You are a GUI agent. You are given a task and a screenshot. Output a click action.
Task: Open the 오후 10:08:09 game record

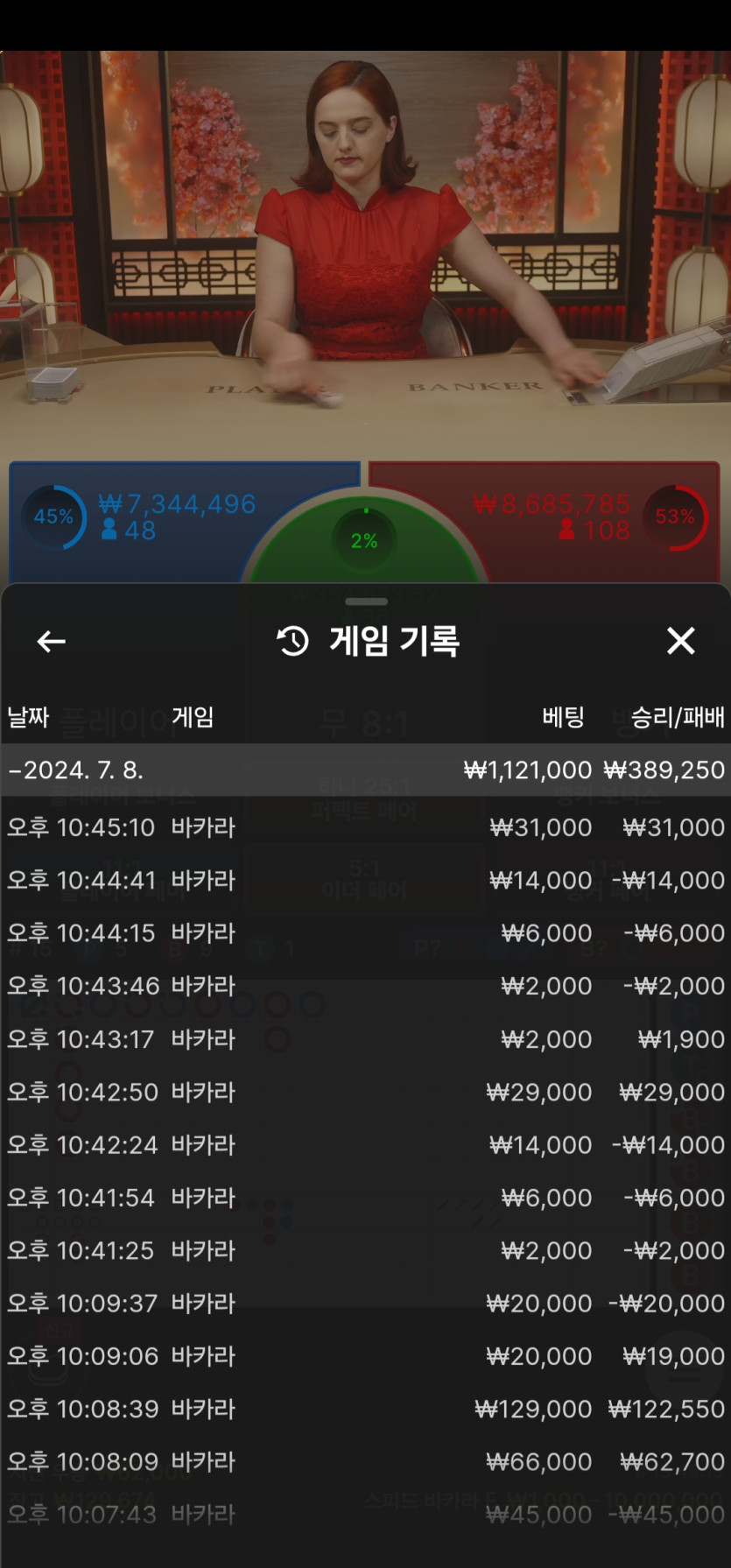[366, 1461]
